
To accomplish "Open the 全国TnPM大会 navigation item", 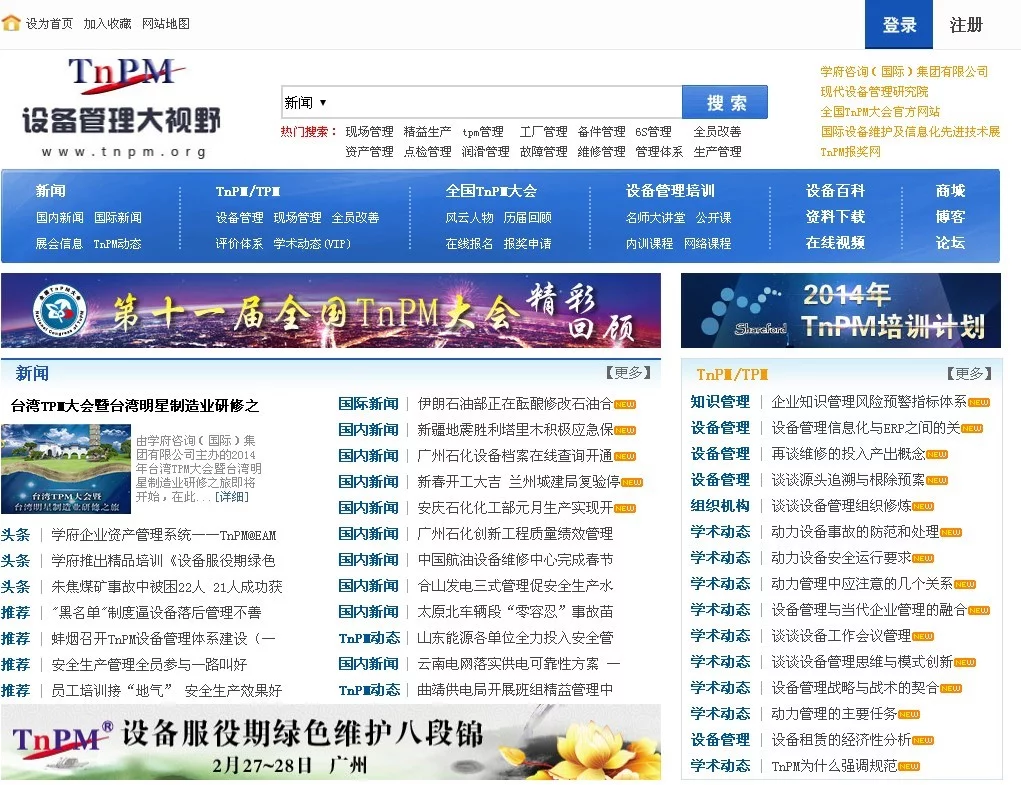I will tap(492, 191).
